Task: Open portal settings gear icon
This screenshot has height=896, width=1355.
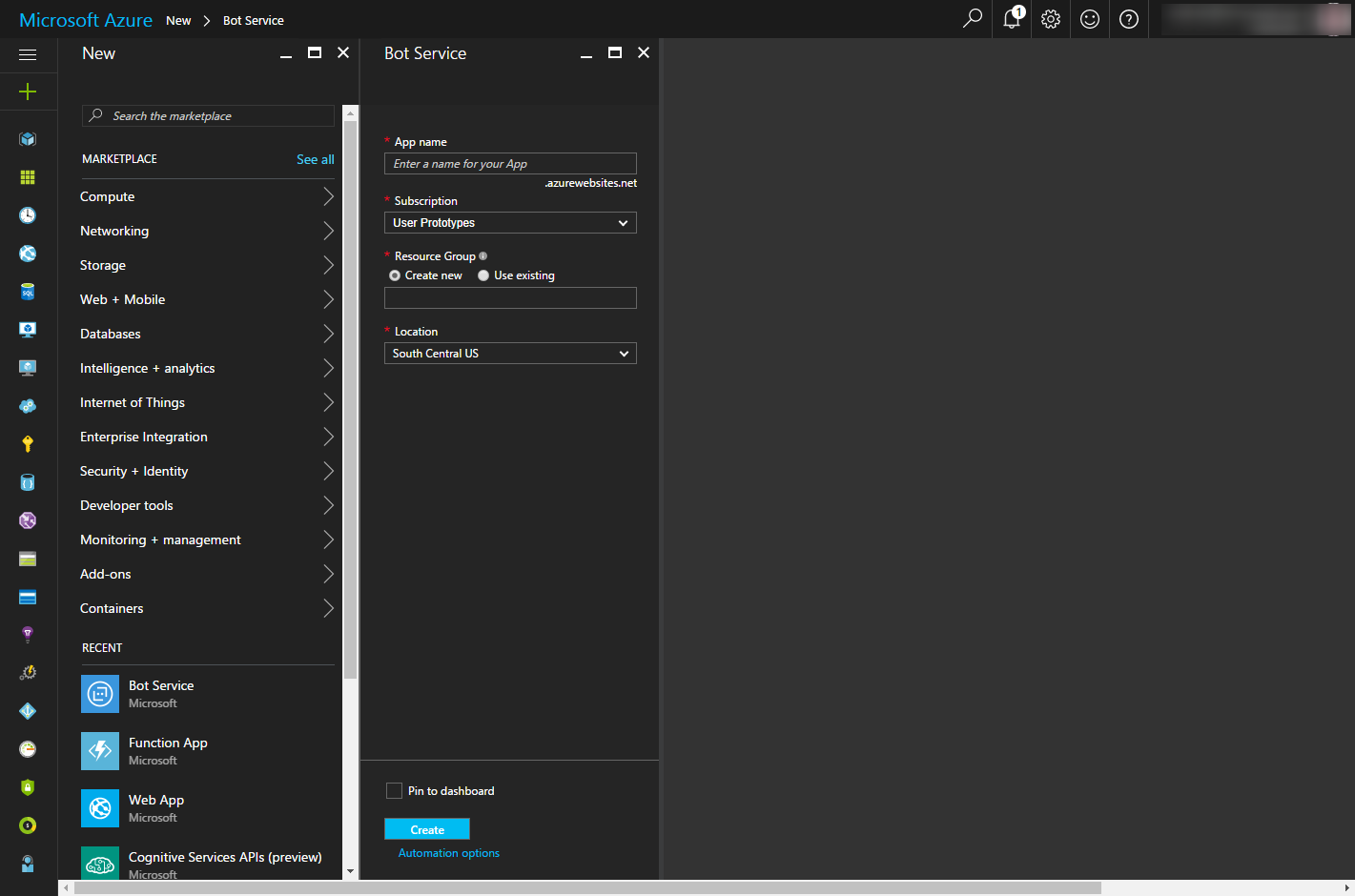Action: click(1051, 19)
